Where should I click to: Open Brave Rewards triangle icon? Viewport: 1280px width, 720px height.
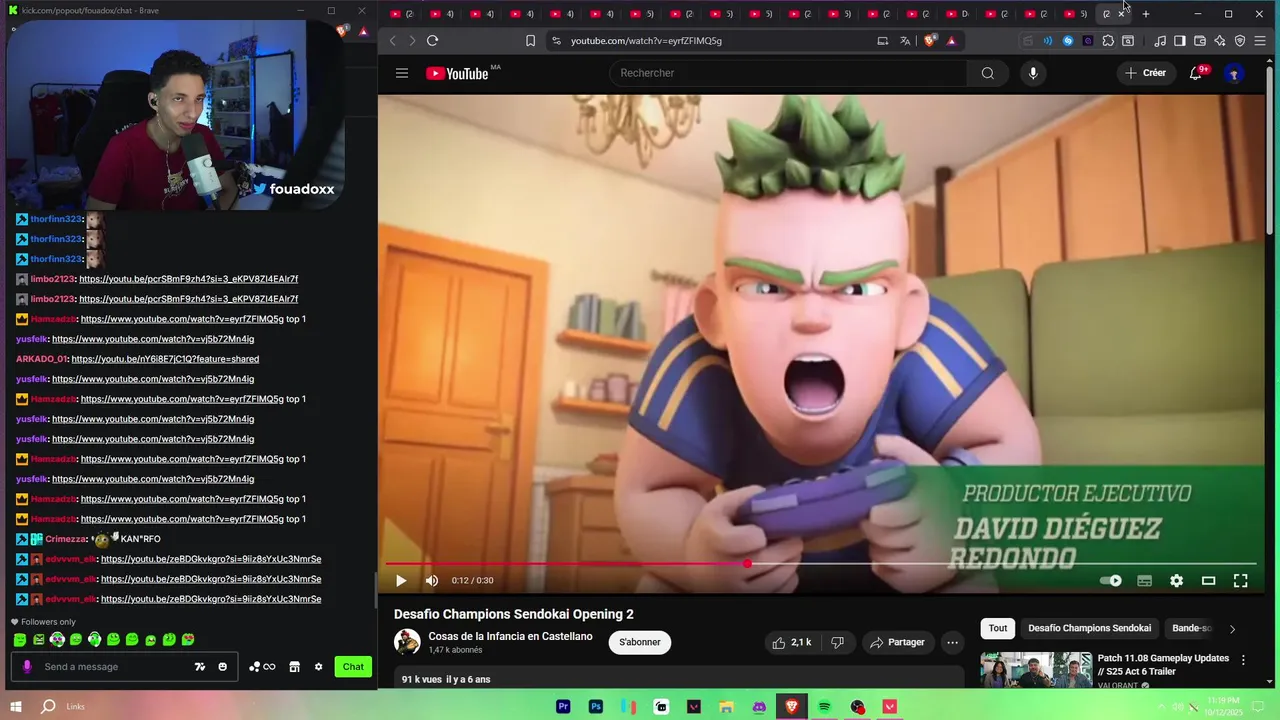point(951,41)
